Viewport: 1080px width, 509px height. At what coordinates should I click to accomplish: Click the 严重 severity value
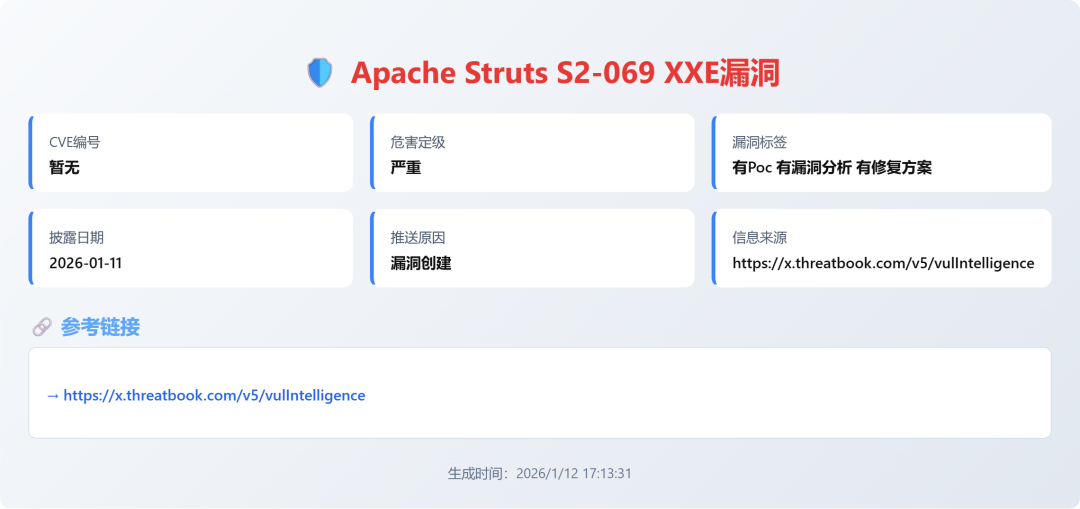(406, 167)
